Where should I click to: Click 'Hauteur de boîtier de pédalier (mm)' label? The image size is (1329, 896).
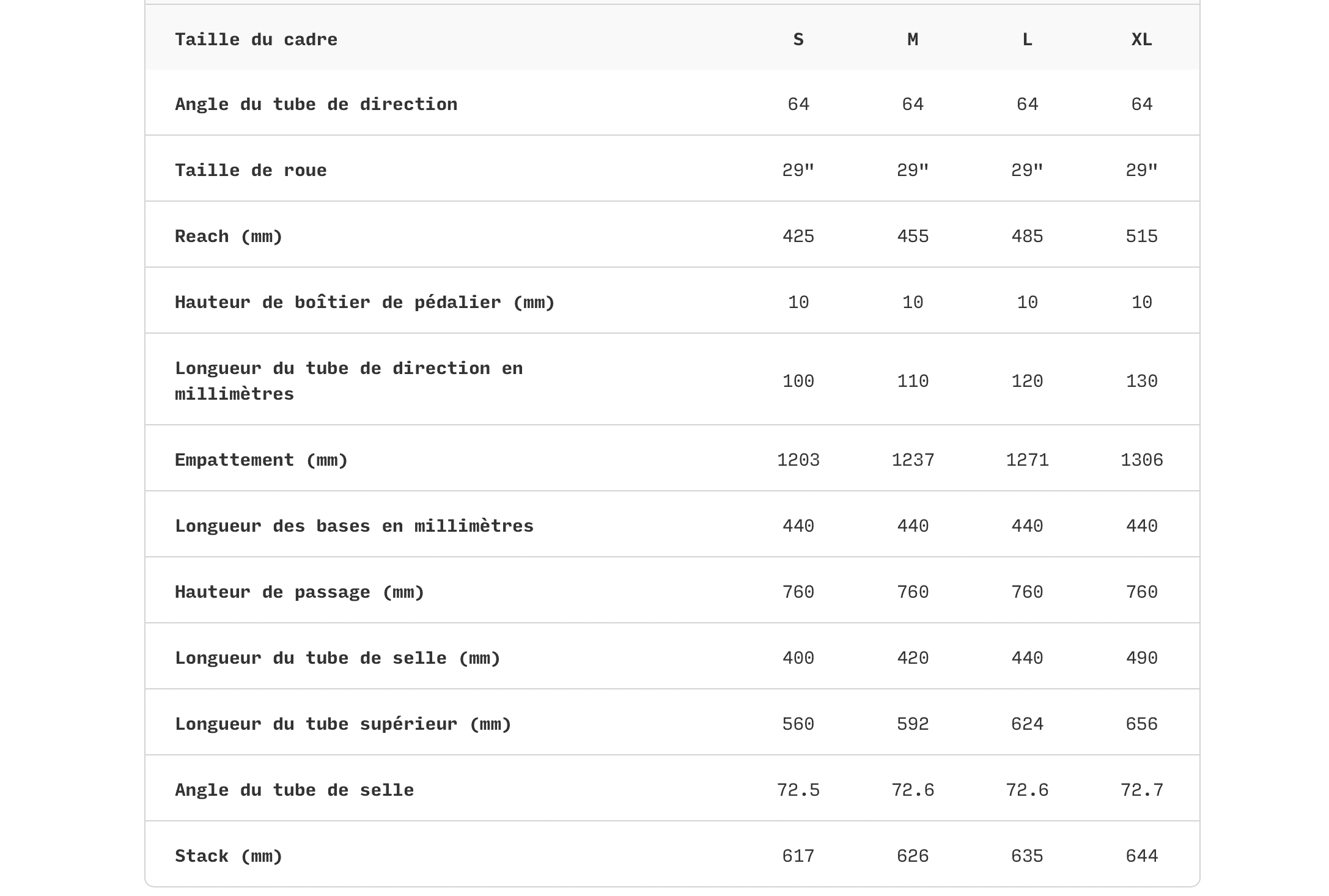click(364, 303)
